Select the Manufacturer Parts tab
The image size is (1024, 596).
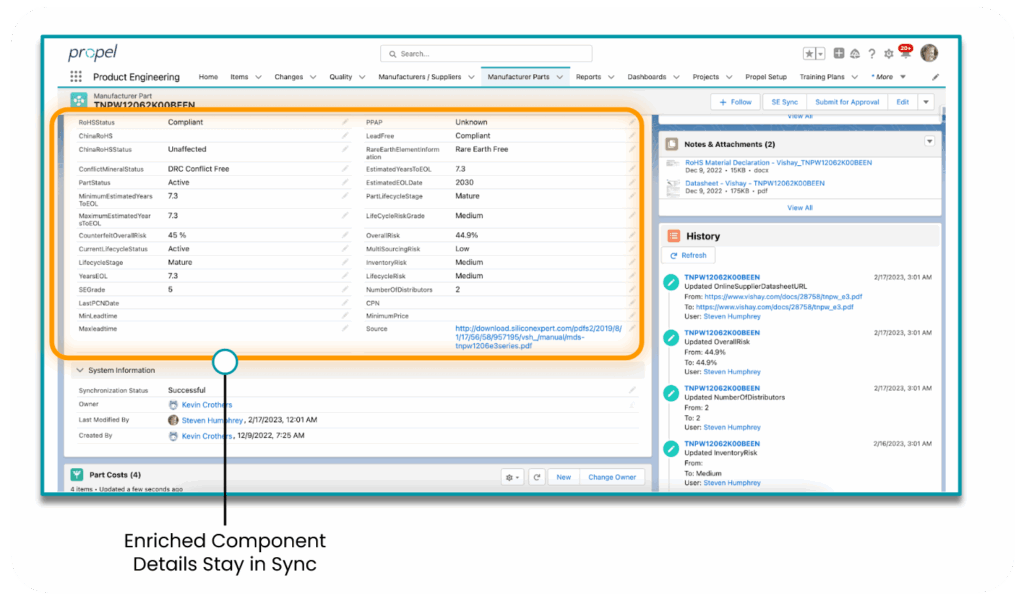point(518,77)
